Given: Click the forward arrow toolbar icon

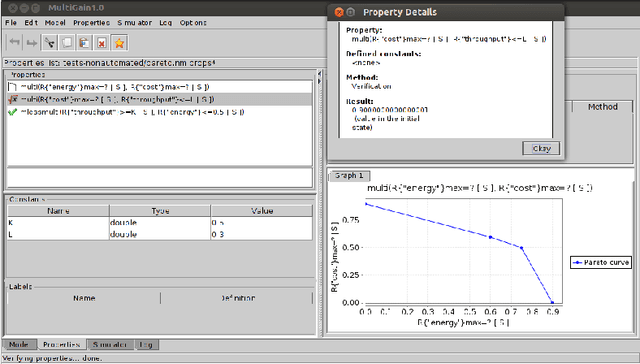Looking at the screenshot, I should [32, 42].
